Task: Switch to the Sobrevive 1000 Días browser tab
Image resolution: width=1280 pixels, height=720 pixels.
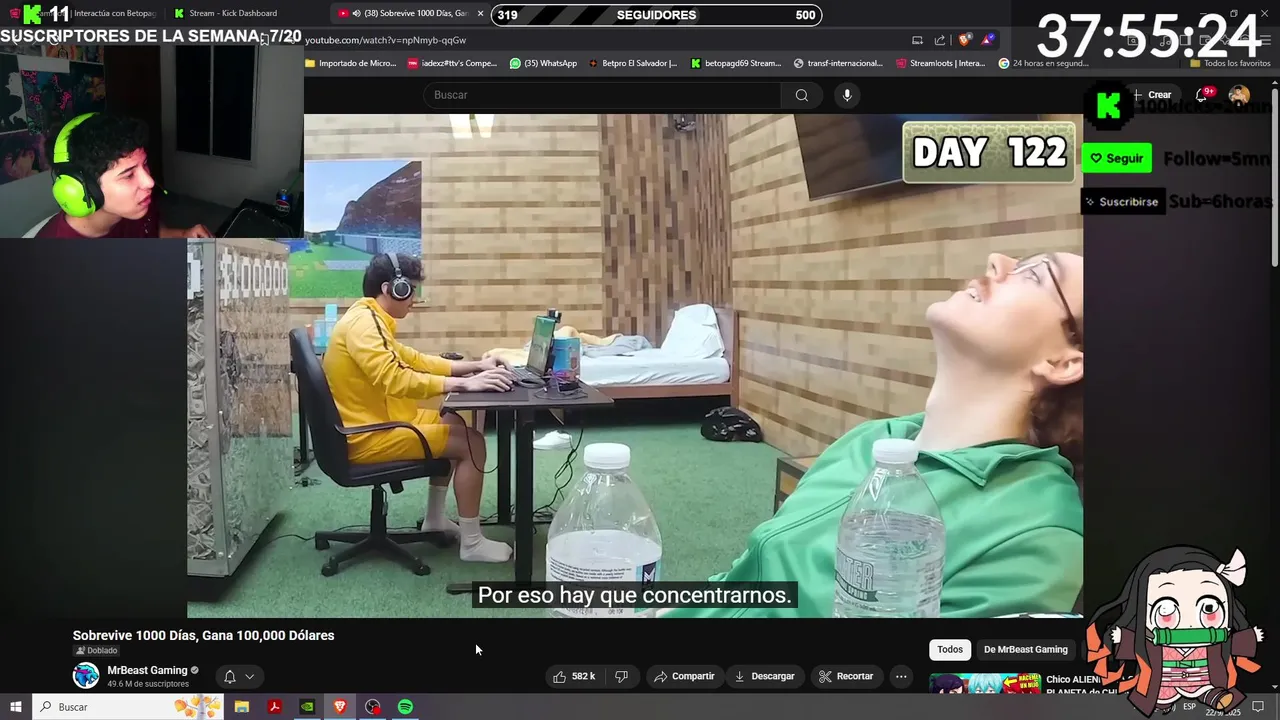Action: pos(411,13)
